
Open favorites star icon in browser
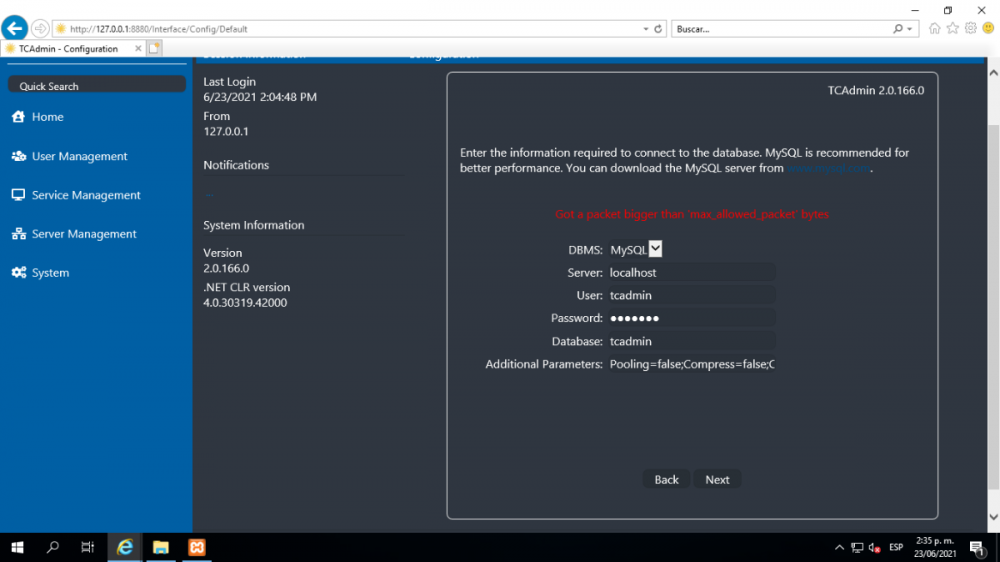[x=953, y=29]
